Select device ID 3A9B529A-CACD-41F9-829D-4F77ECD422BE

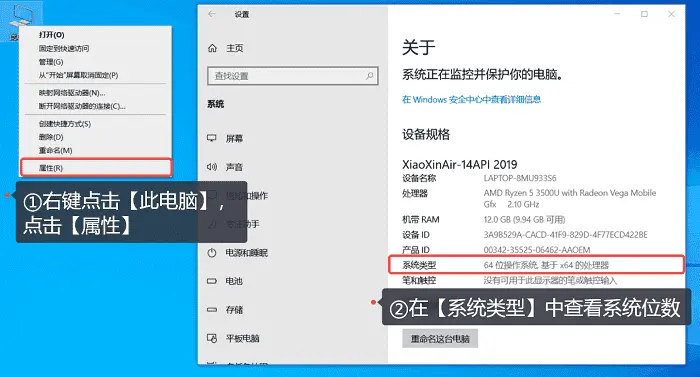click(566, 235)
